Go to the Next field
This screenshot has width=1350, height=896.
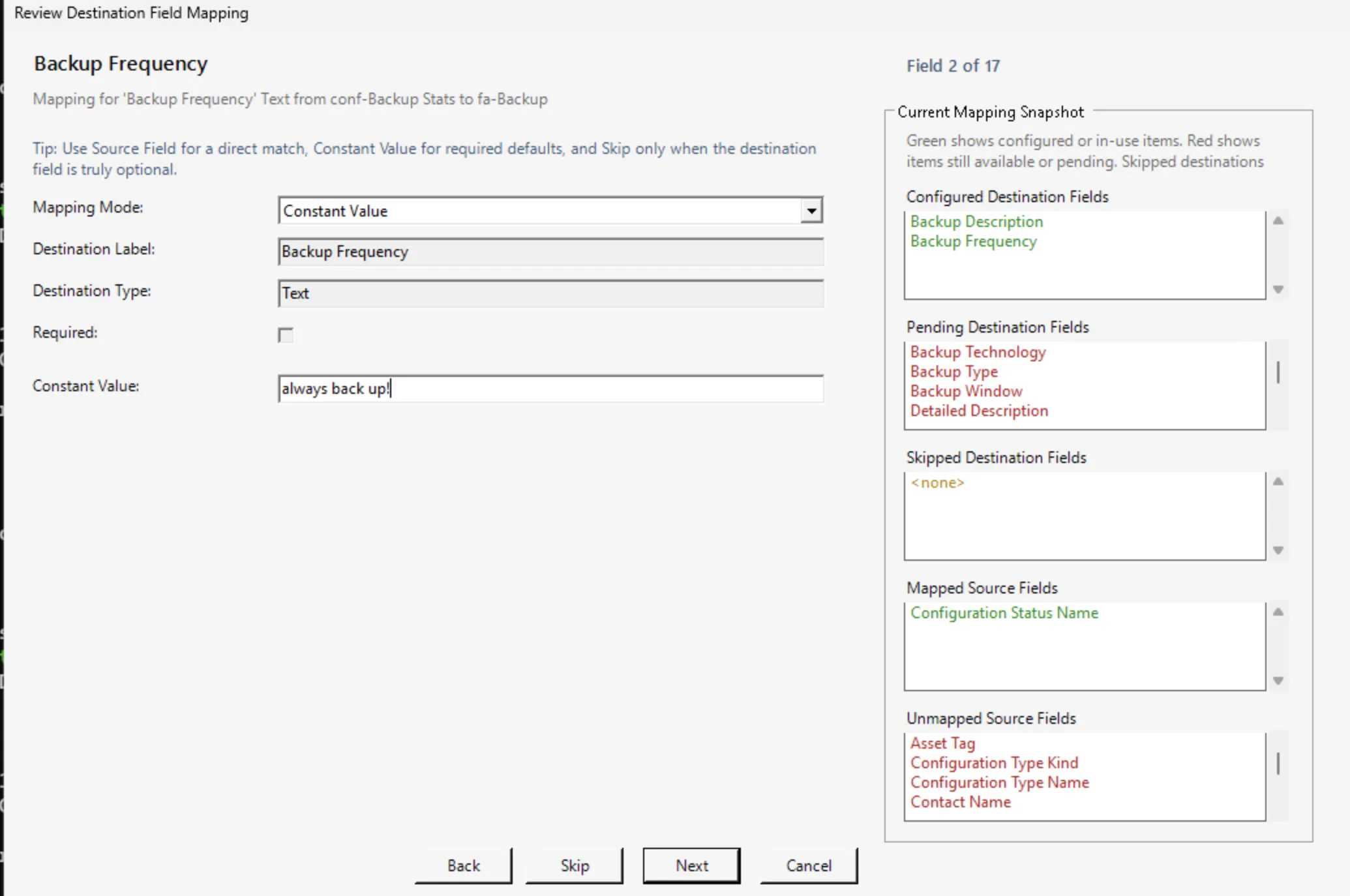pos(691,865)
